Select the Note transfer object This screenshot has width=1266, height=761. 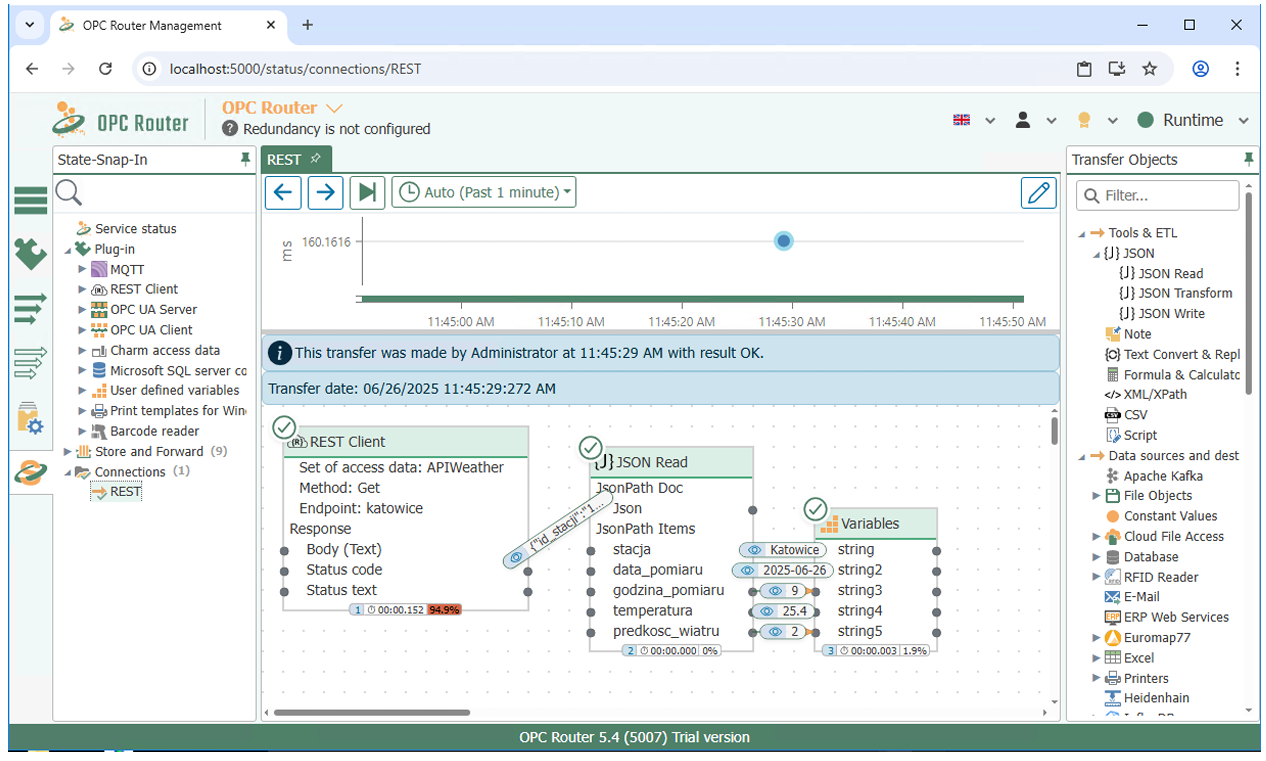click(x=1128, y=334)
